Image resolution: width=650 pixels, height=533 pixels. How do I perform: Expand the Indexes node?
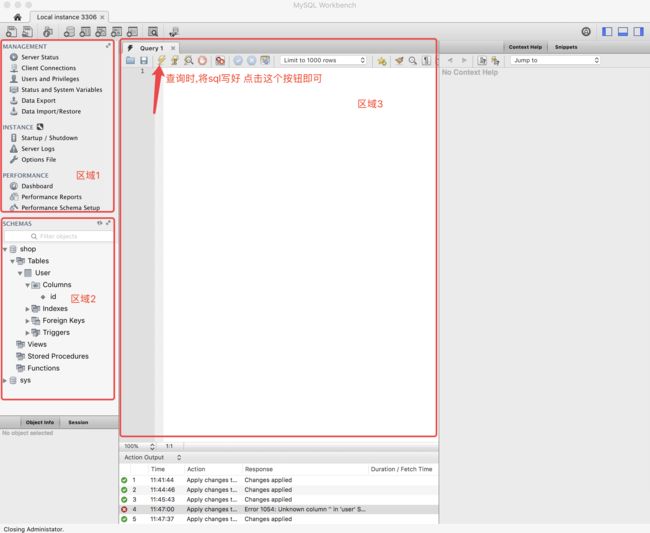27,309
